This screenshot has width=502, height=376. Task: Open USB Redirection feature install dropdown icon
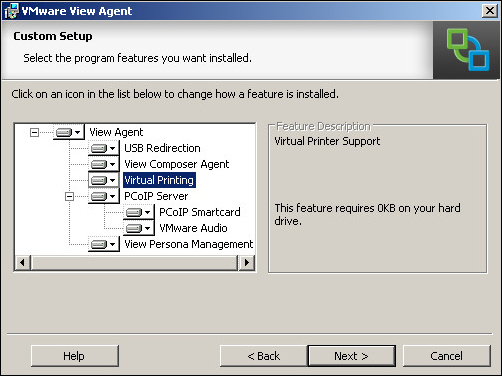coord(104,148)
